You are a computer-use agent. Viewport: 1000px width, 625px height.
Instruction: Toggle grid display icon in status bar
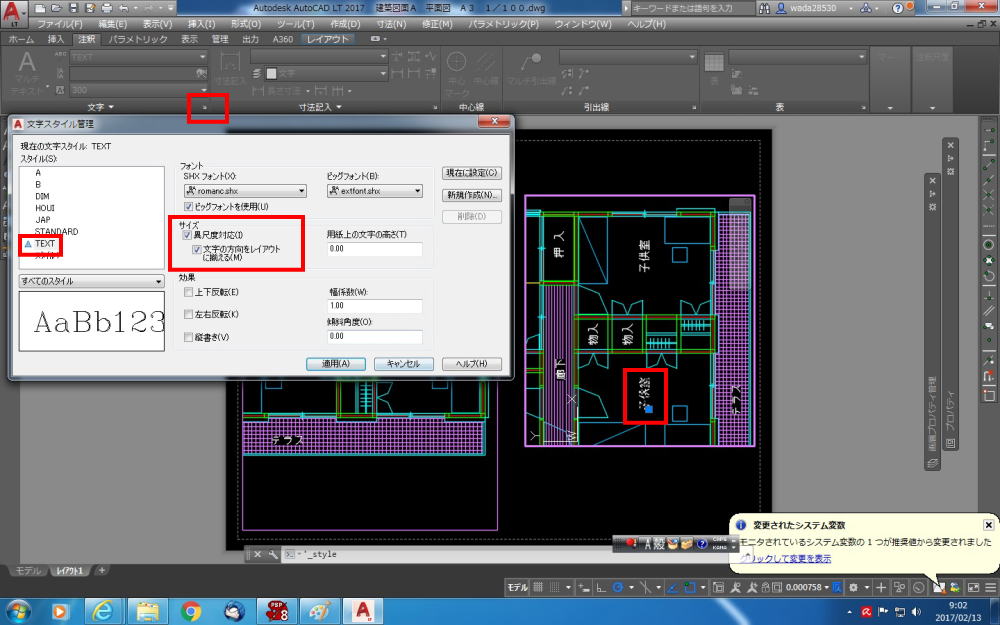pos(538,587)
